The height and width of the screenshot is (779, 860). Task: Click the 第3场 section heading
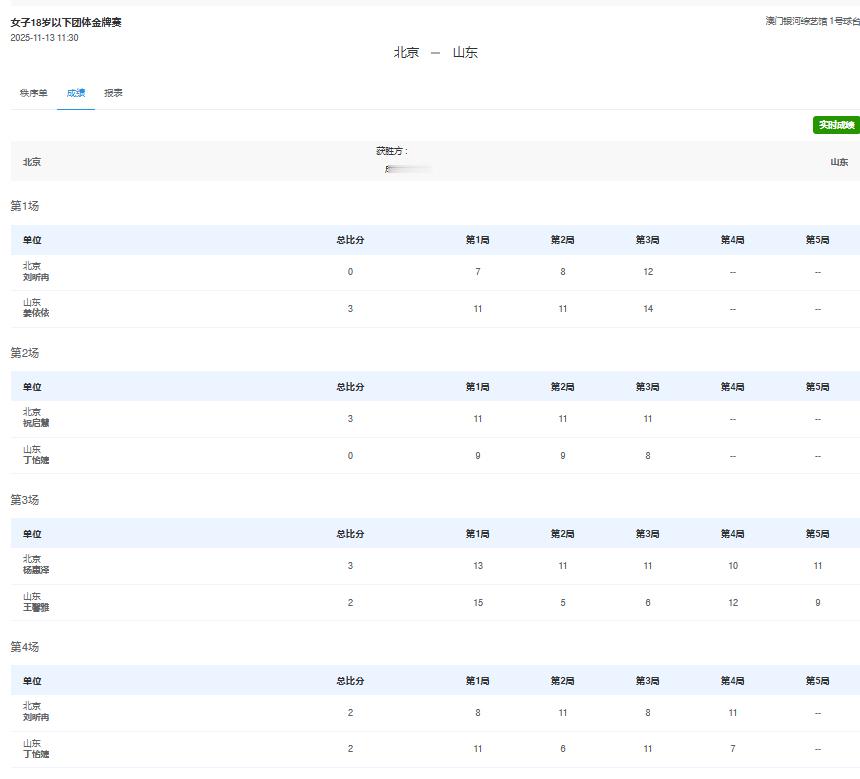(25, 500)
